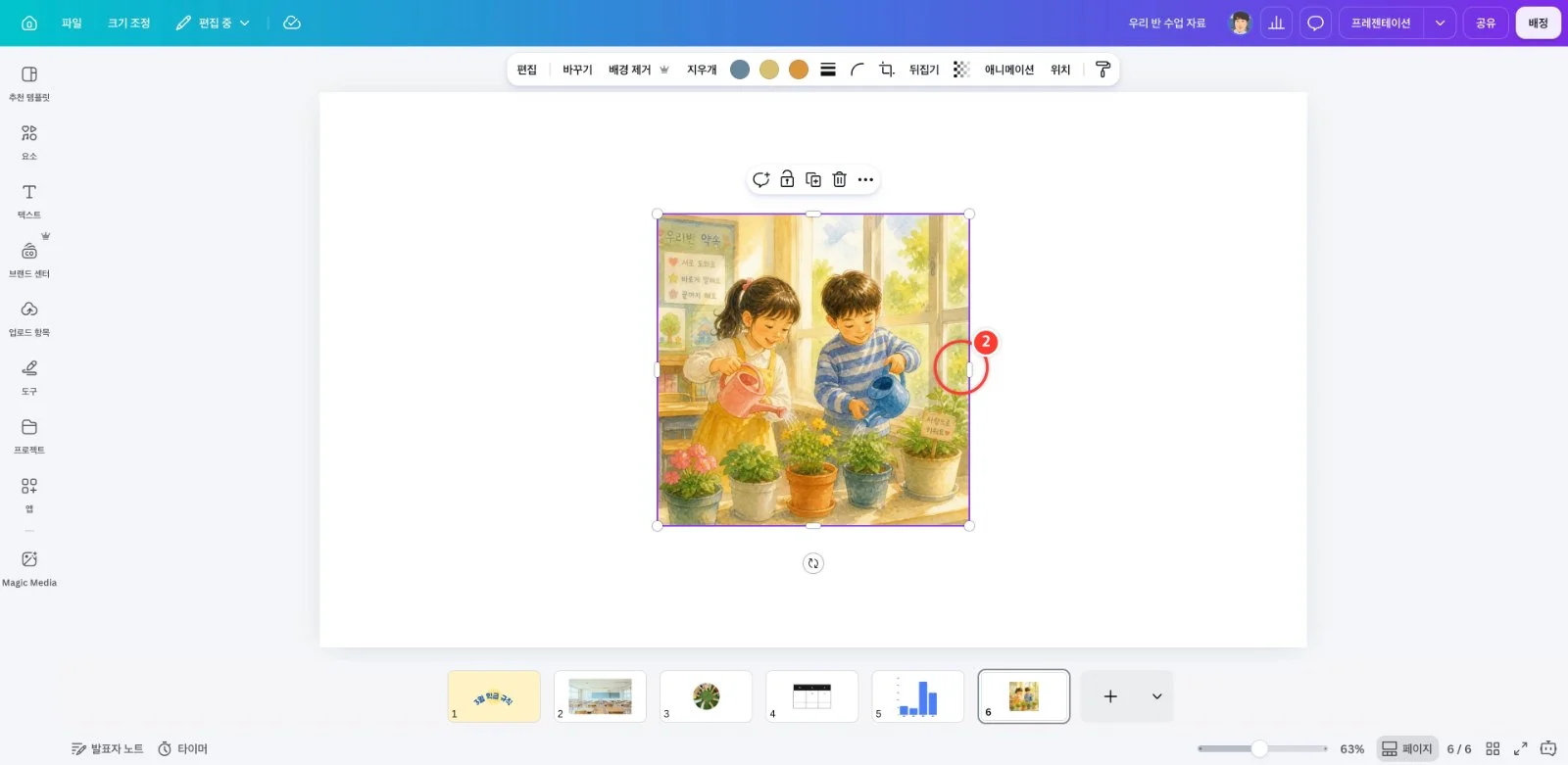Viewport: 1568px width, 765px height.
Task: Select the 텍스트 text tool
Action: tap(29, 201)
